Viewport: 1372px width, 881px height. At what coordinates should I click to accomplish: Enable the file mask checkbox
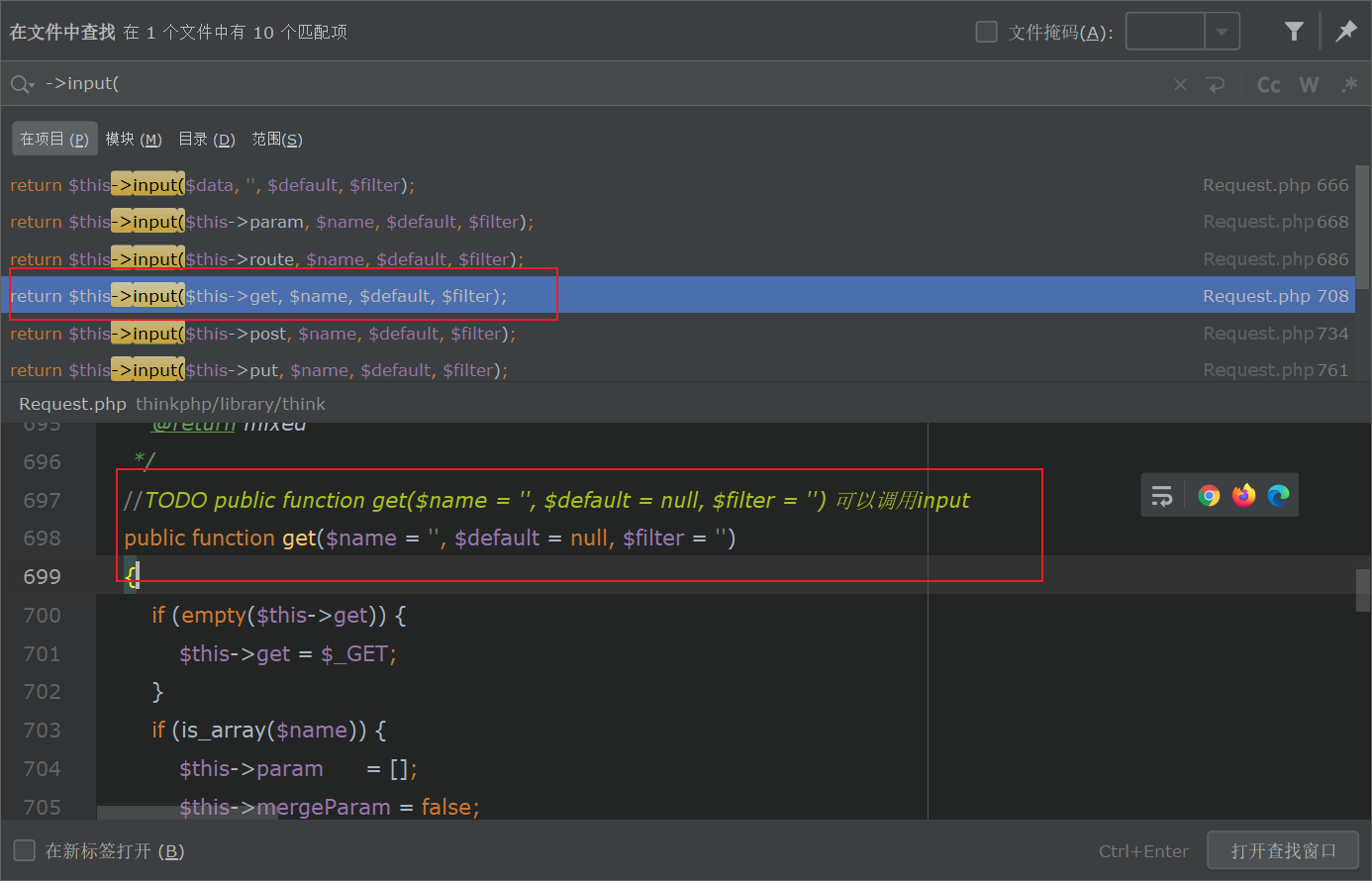(986, 32)
